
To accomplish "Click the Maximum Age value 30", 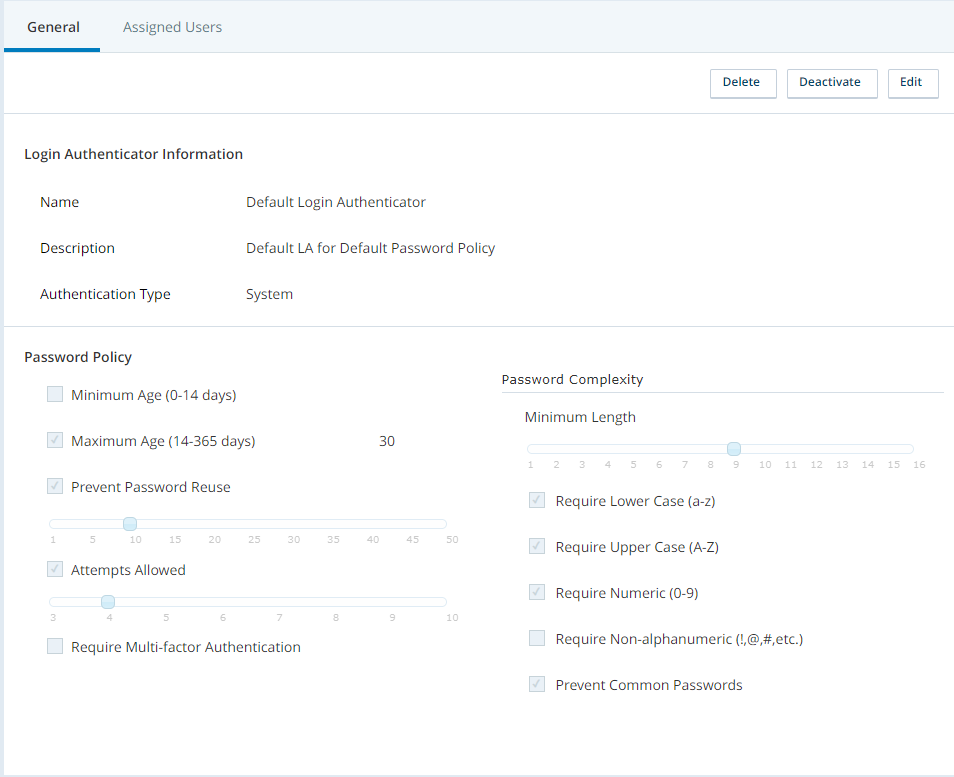I will pyautogui.click(x=387, y=441).
